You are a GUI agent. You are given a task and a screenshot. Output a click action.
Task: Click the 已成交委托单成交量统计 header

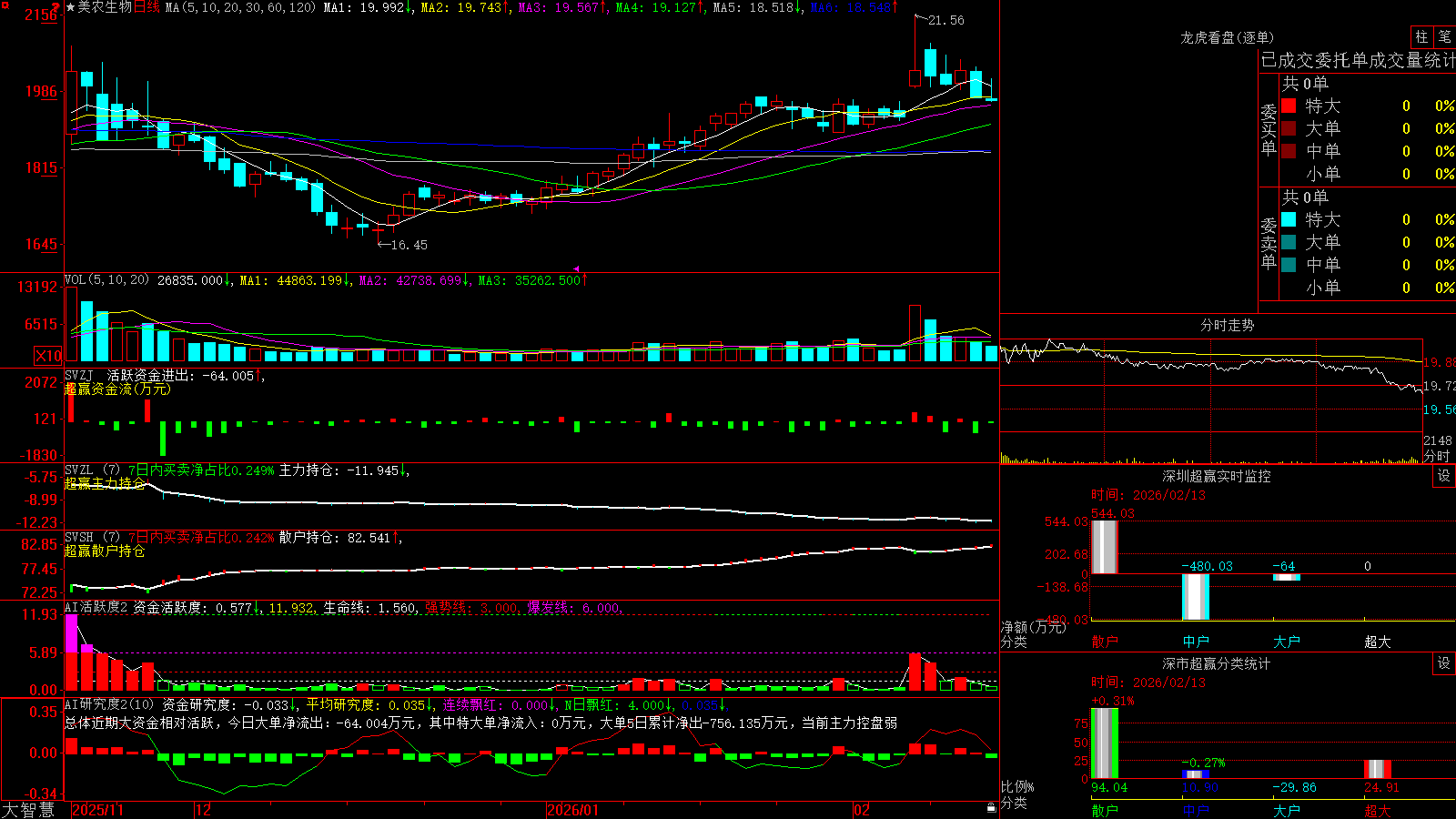point(1358,60)
